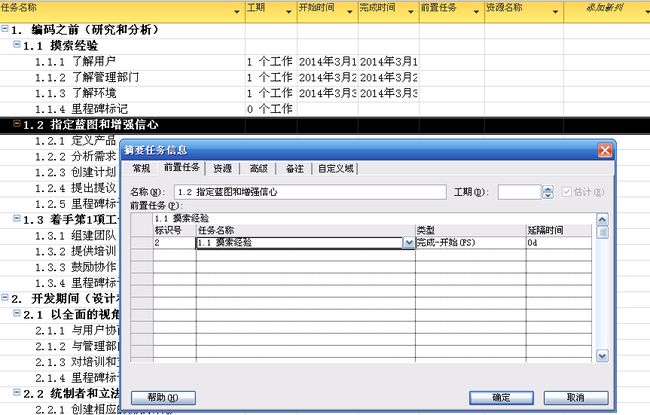
Task: Click the predecessor ID cell showing 2
Action: pos(175,243)
